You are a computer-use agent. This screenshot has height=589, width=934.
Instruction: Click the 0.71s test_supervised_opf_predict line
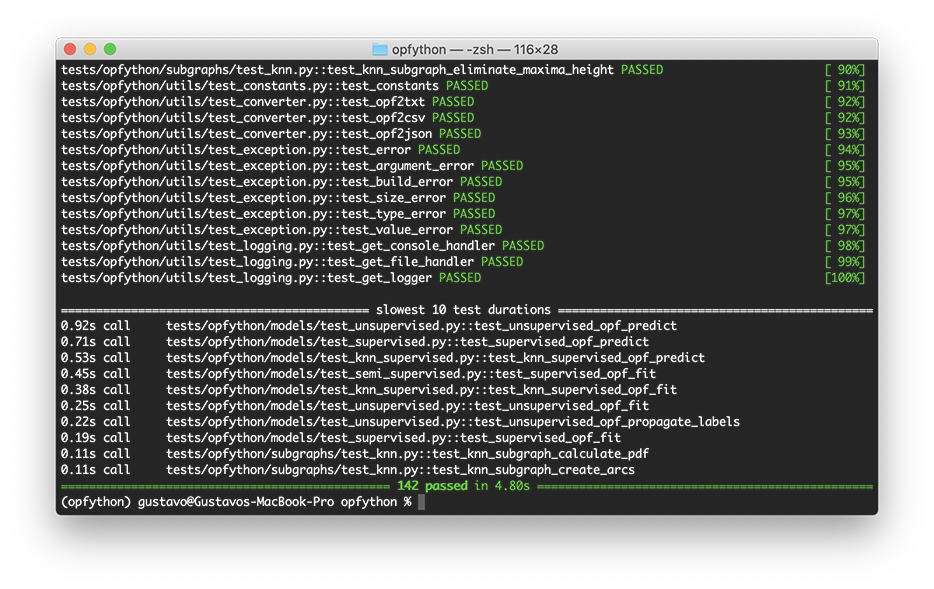pos(355,342)
